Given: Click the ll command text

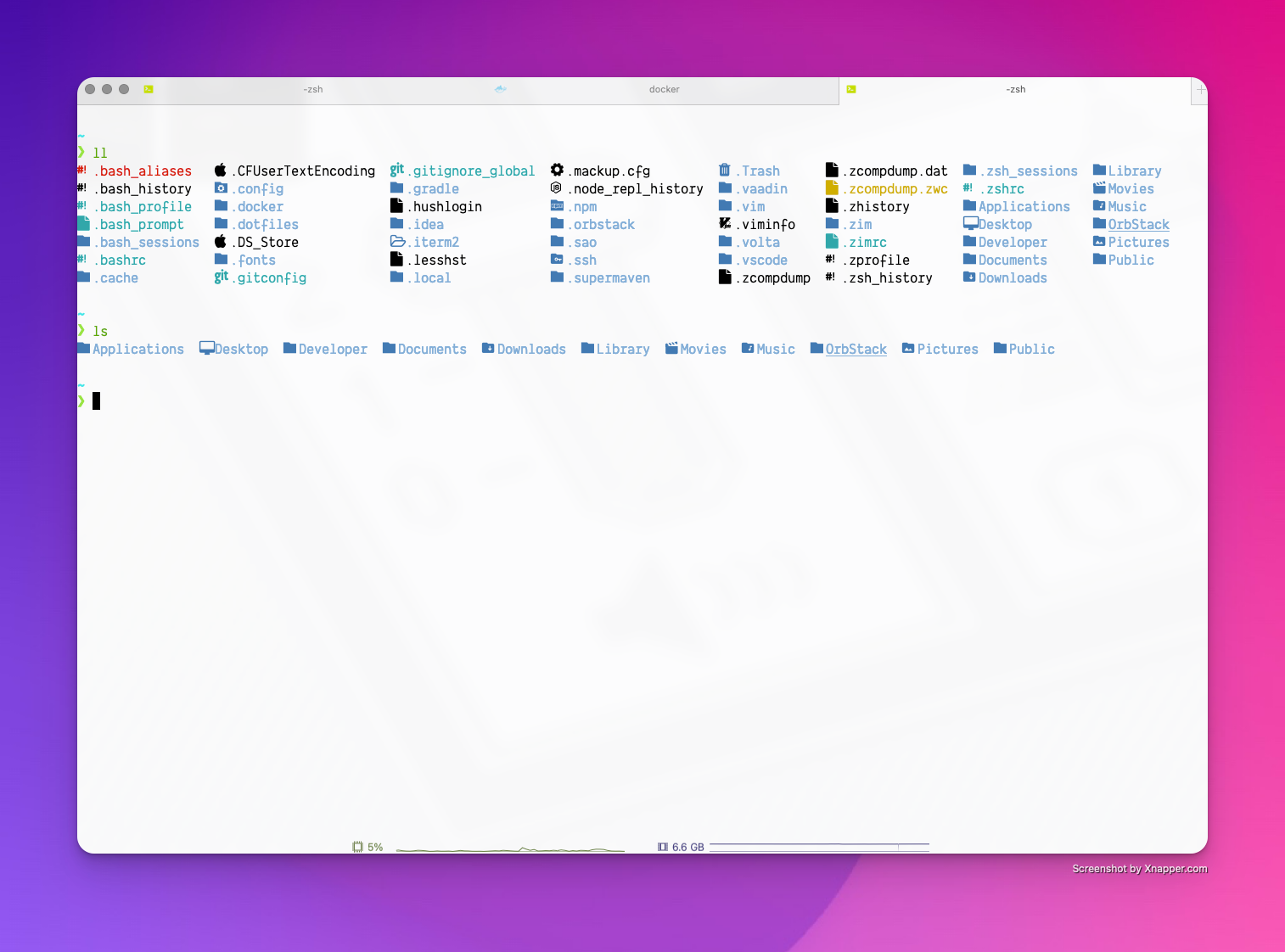Looking at the screenshot, I should click(100, 153).
